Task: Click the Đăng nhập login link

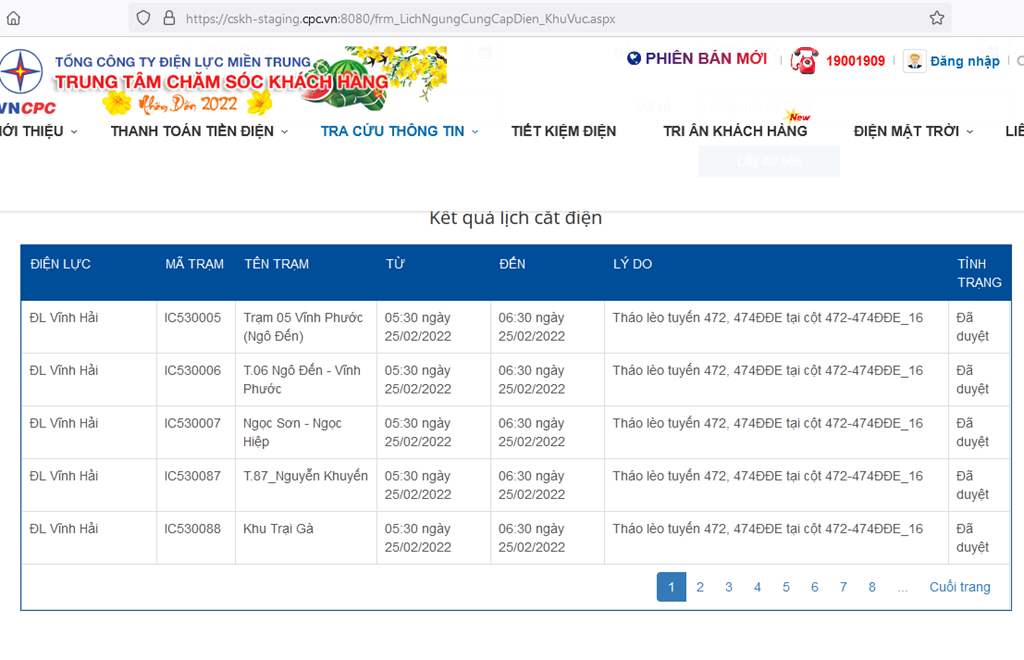Action: (x=964, y=61)
